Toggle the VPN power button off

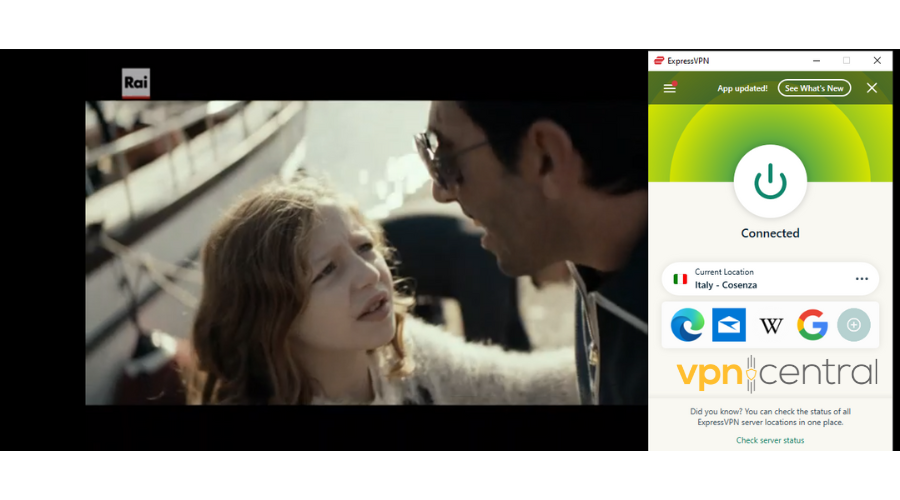(770, 182)
